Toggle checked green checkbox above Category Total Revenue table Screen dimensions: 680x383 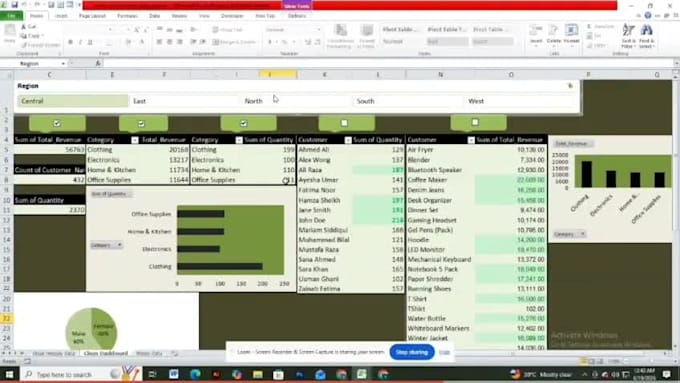coord(141,124)
